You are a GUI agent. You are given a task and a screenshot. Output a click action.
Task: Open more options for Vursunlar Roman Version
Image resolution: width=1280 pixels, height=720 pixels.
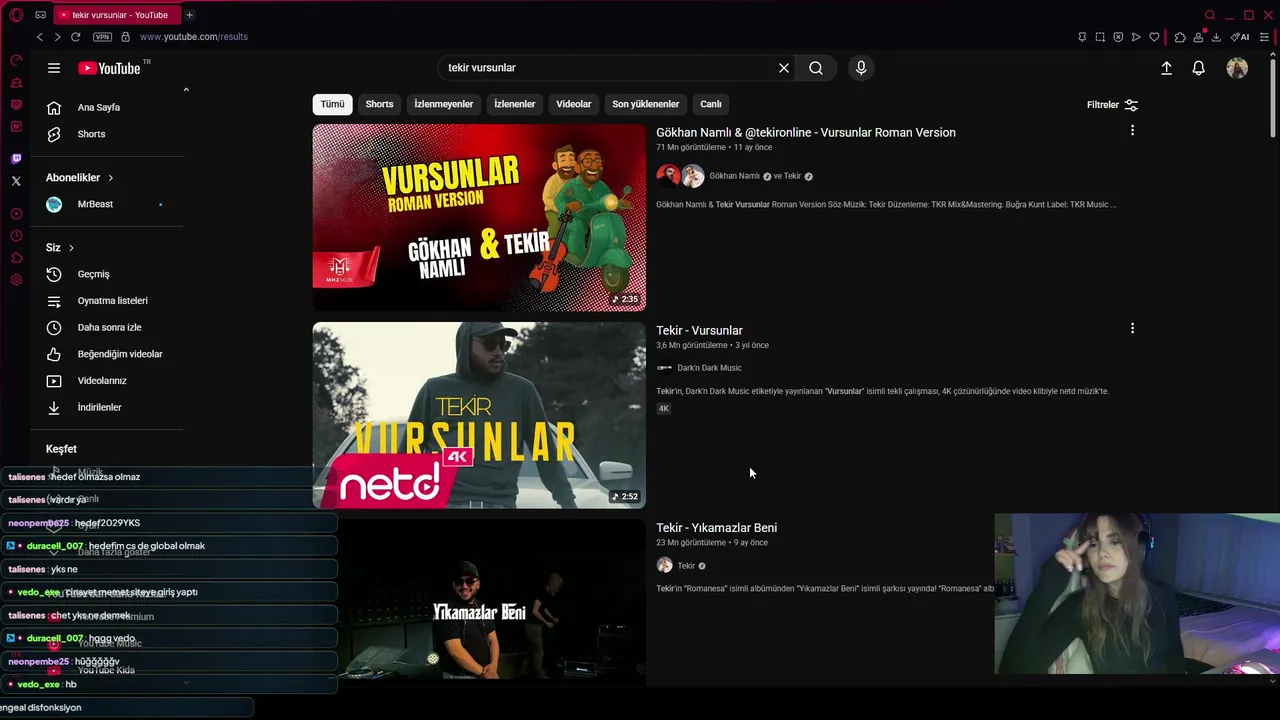pos(1132,130)
